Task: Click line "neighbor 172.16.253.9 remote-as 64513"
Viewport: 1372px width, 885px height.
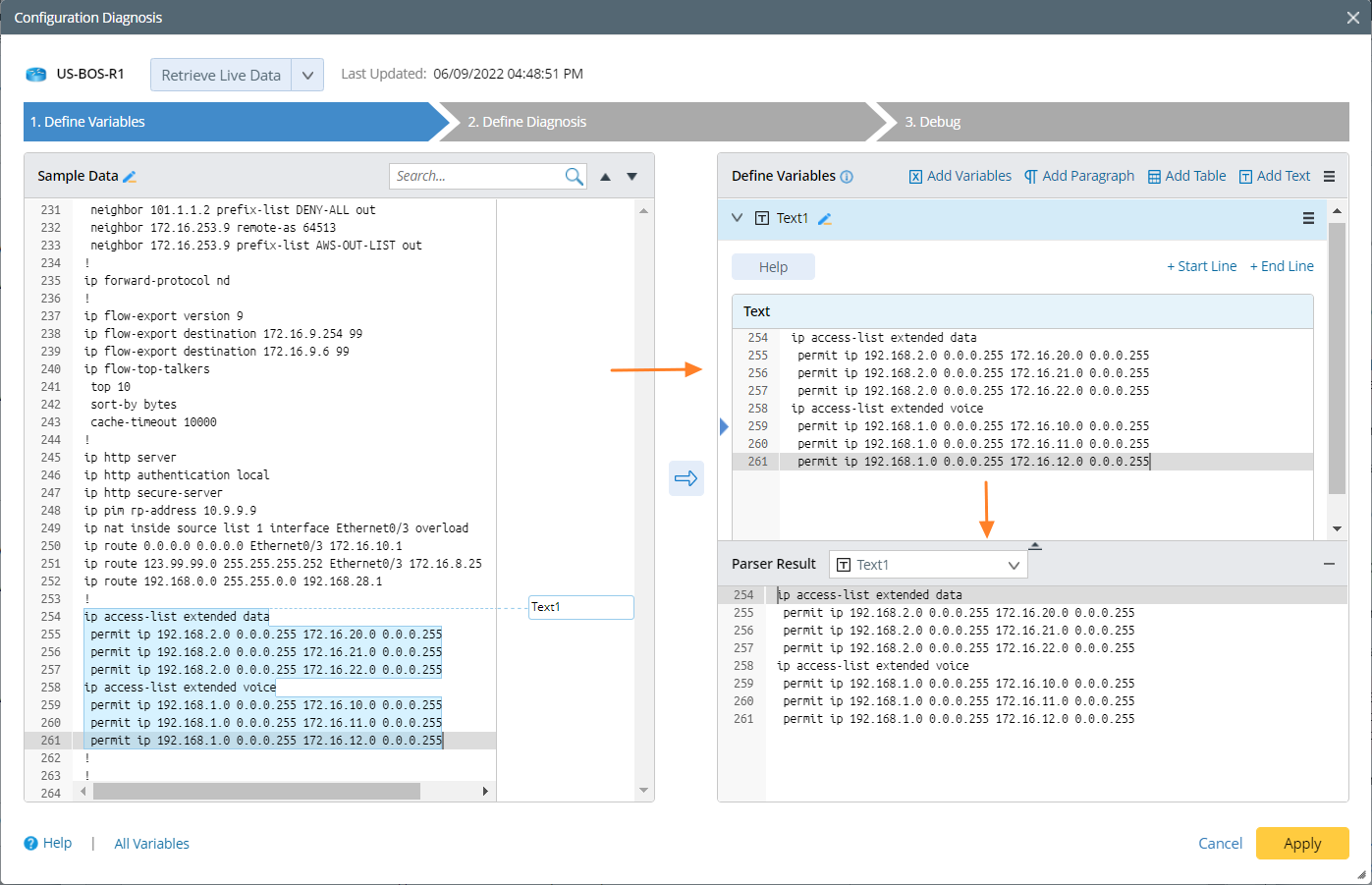Action: (x=213, y=228)
